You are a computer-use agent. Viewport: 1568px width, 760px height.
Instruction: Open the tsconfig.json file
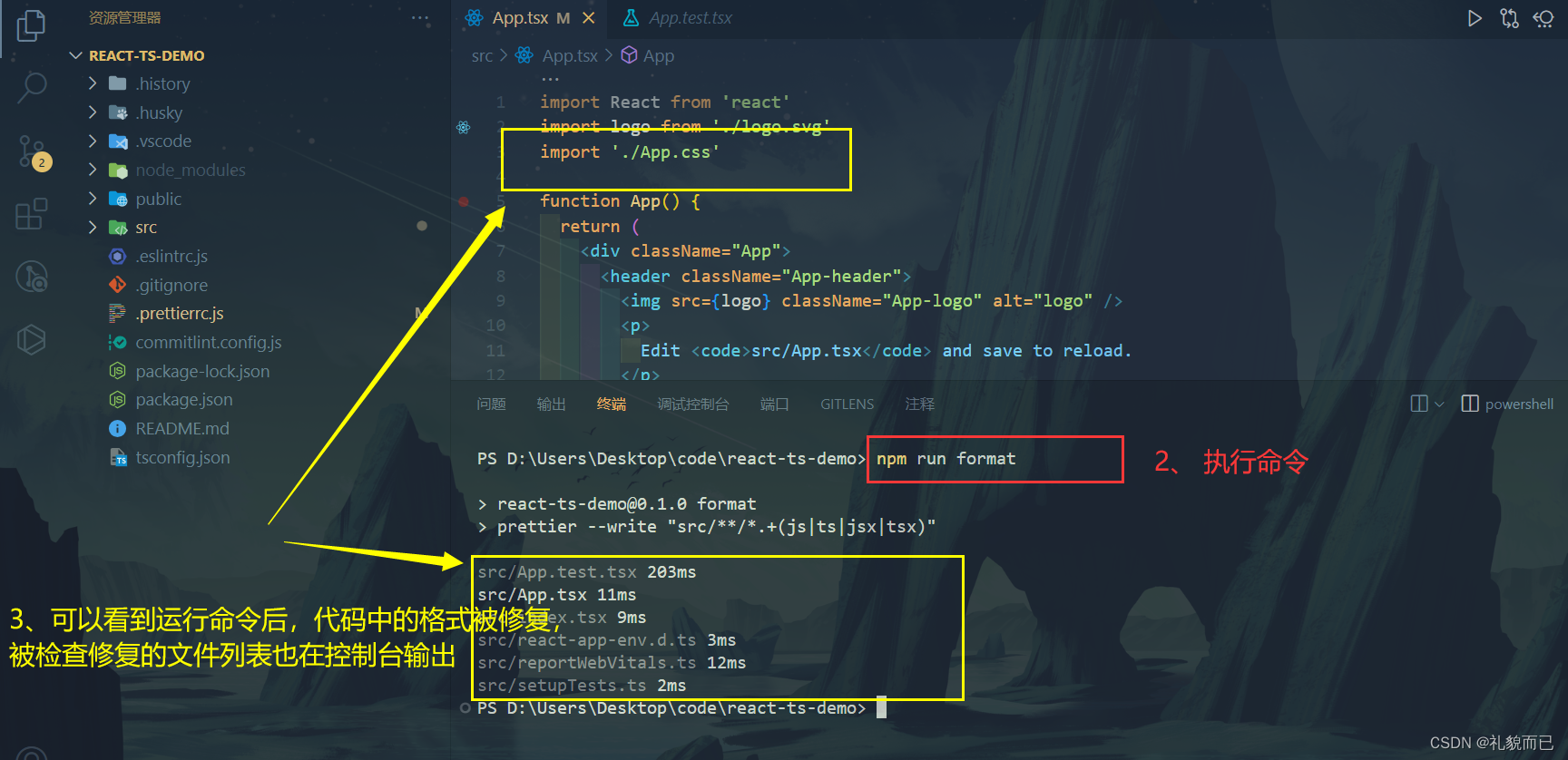pyautogui.click(x=182, y=457)
